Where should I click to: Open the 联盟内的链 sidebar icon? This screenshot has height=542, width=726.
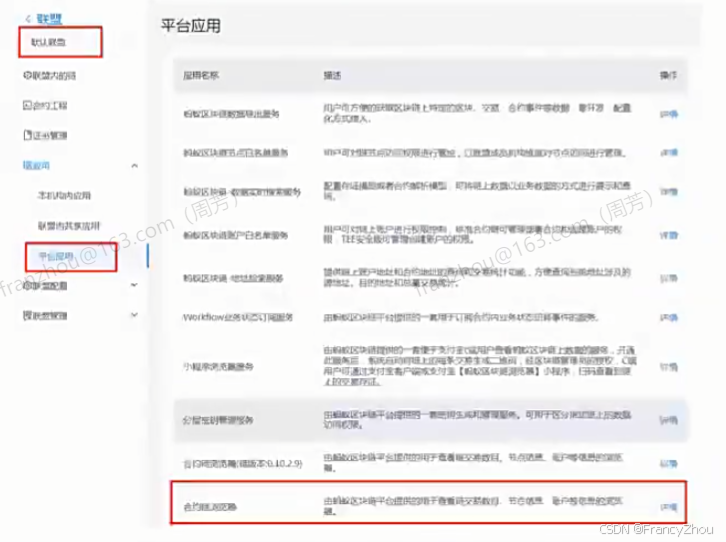coord(27,75)
